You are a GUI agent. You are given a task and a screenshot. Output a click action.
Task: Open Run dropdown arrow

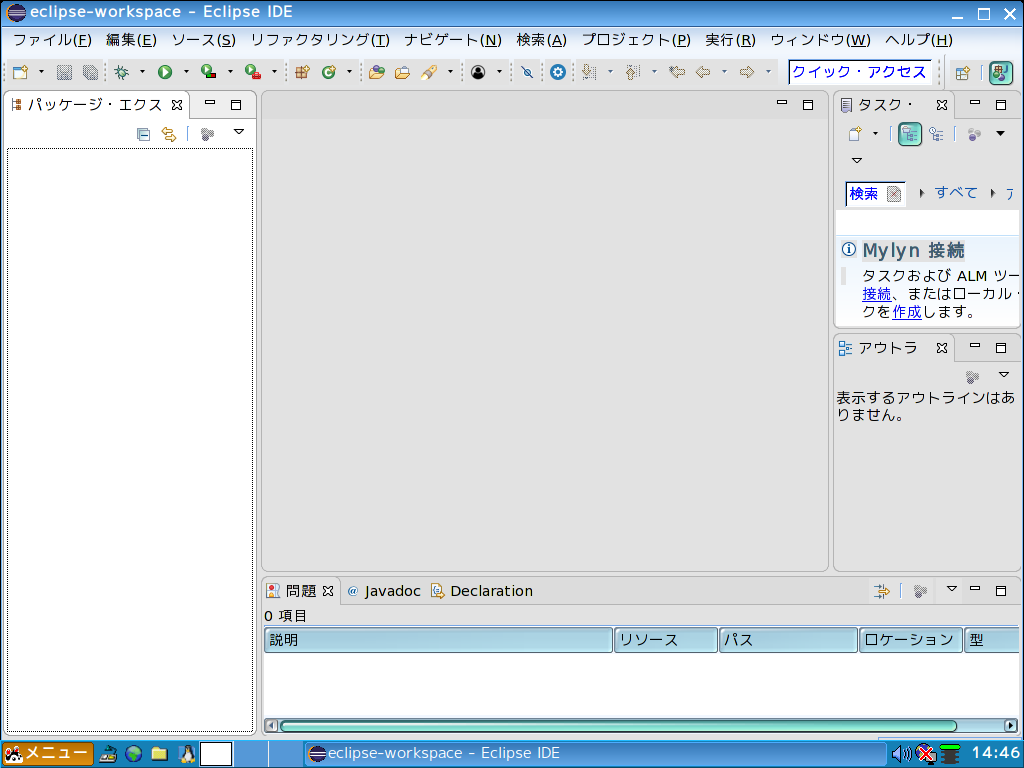185,72
